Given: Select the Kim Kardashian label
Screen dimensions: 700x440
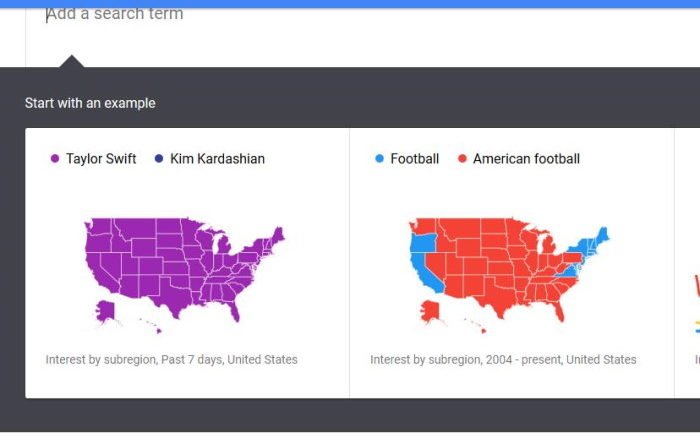Looking at the screenshot, I should 217,159.
